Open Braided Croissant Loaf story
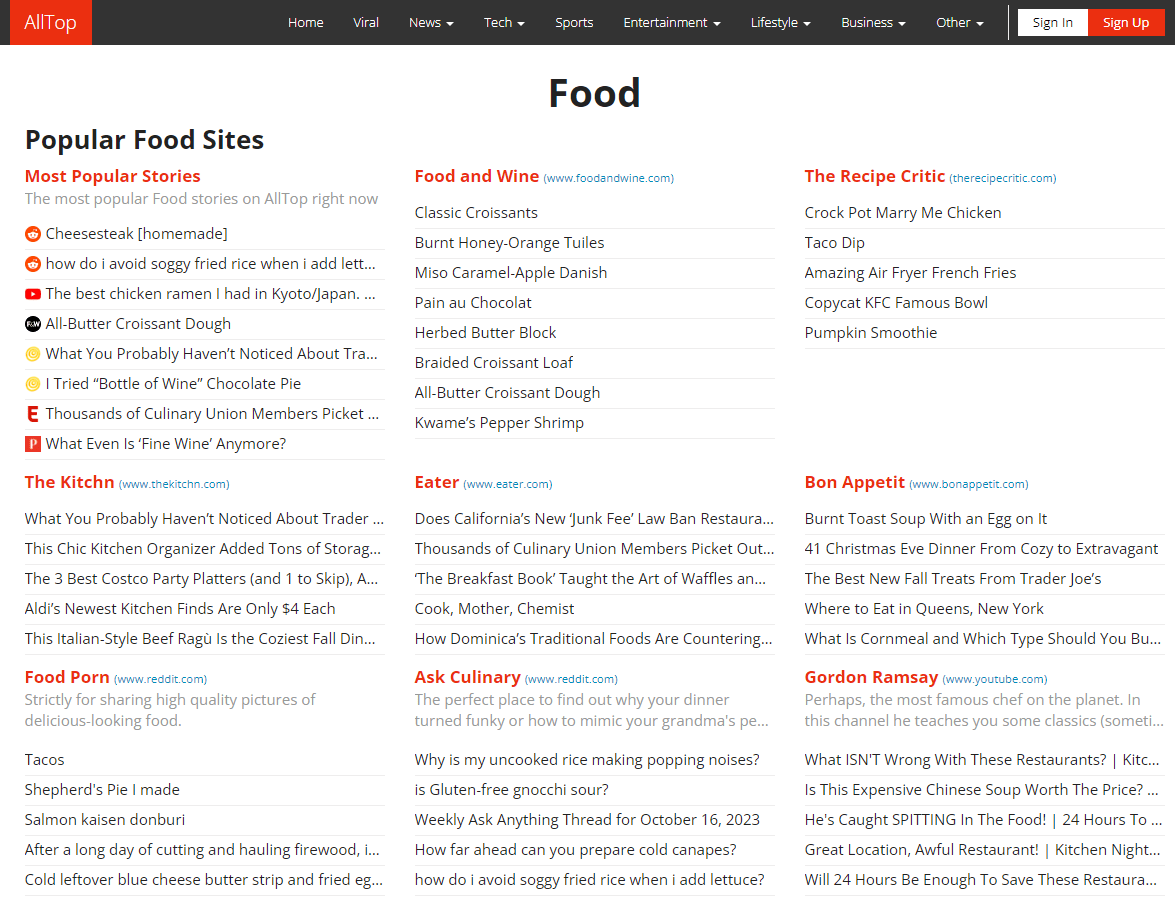 point(494,363)
